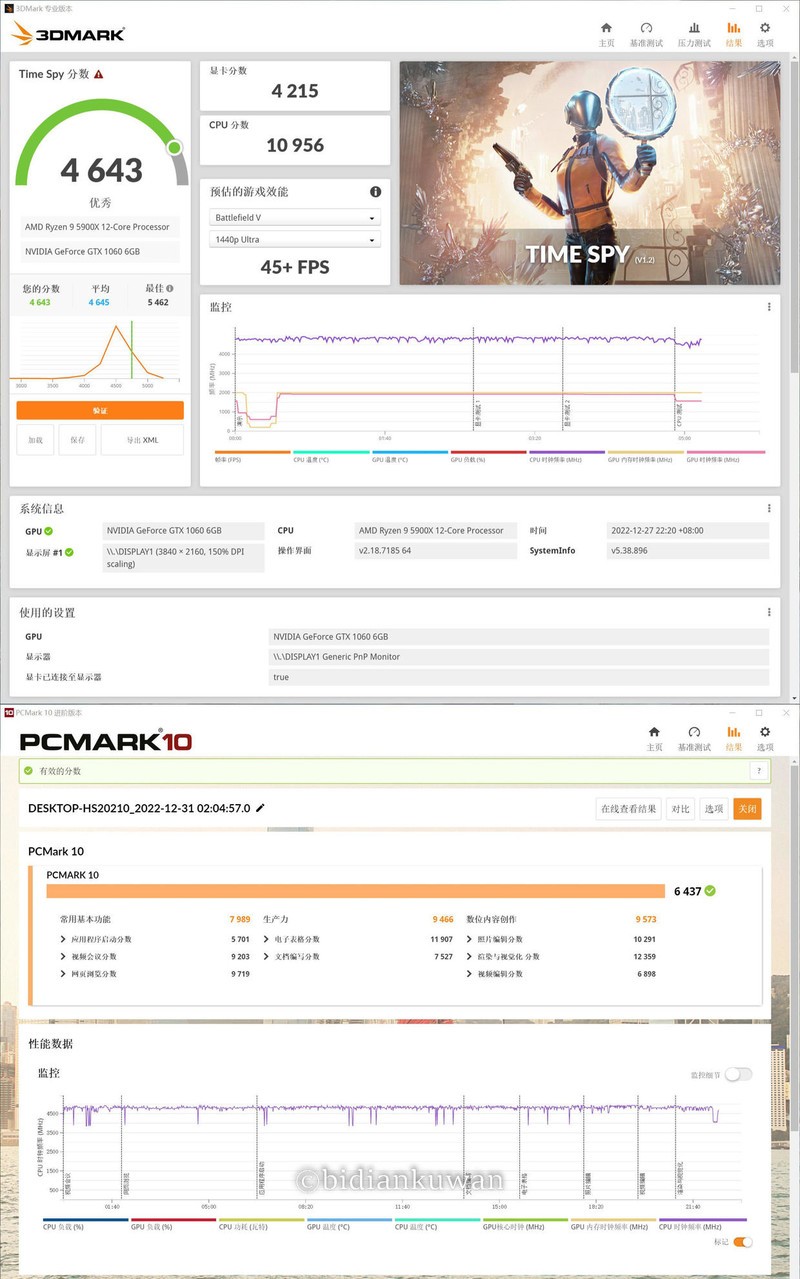Click the 保存 button
This screenshot has height=1279, width=800.
(77, 440)
